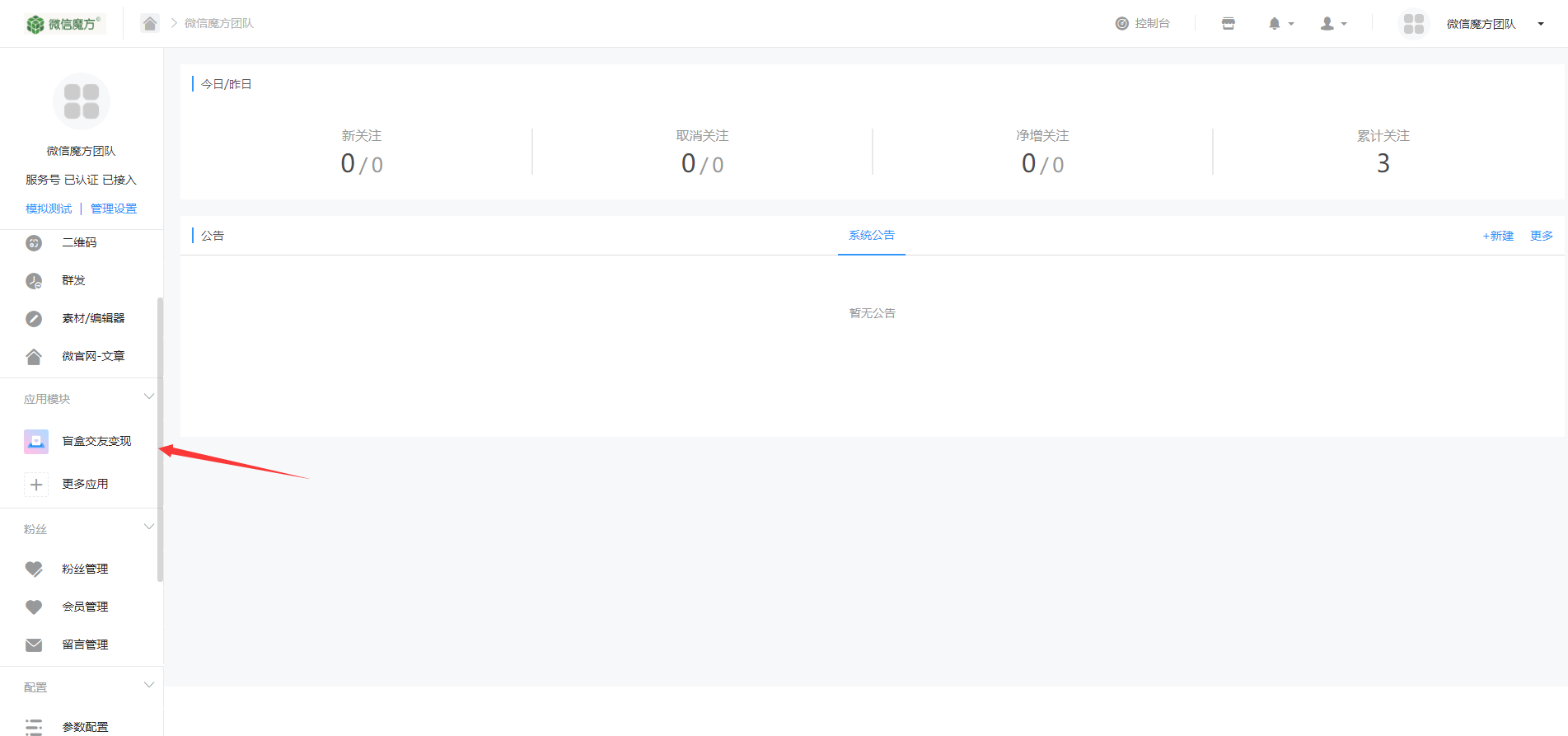
Task: Click the plus icon for 更多应用
Action: [x=36, y=485]
